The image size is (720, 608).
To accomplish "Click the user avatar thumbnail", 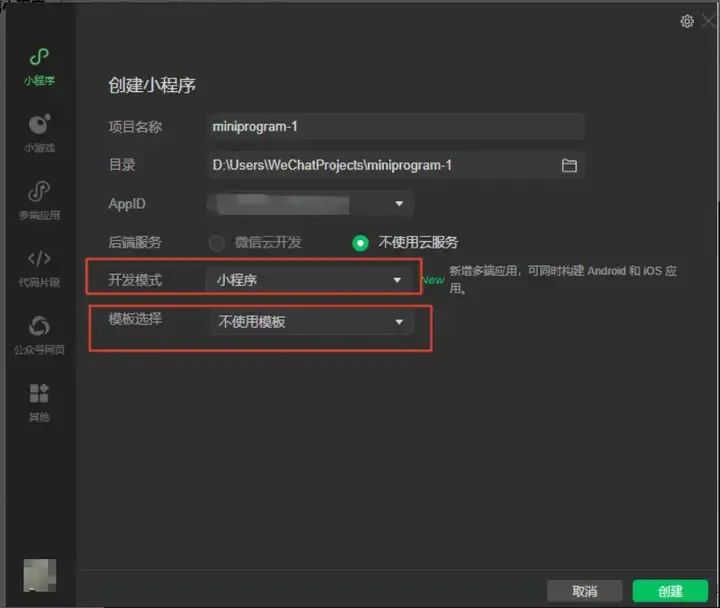I will point(39,575).
